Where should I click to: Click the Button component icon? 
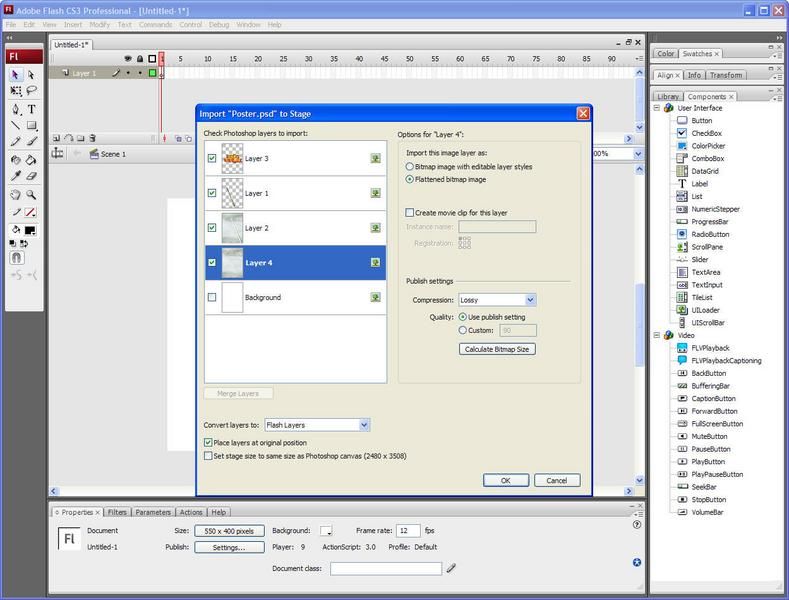tap(682, 120)
